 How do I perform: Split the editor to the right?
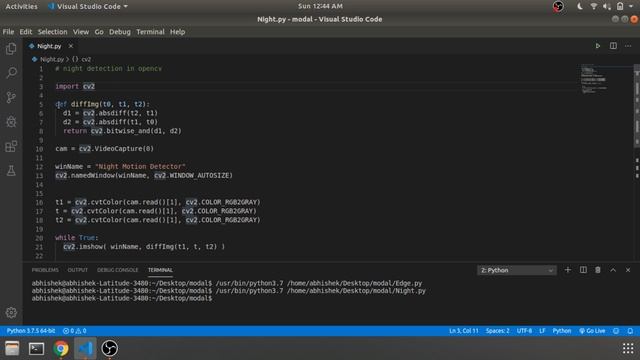pos(613,46)
